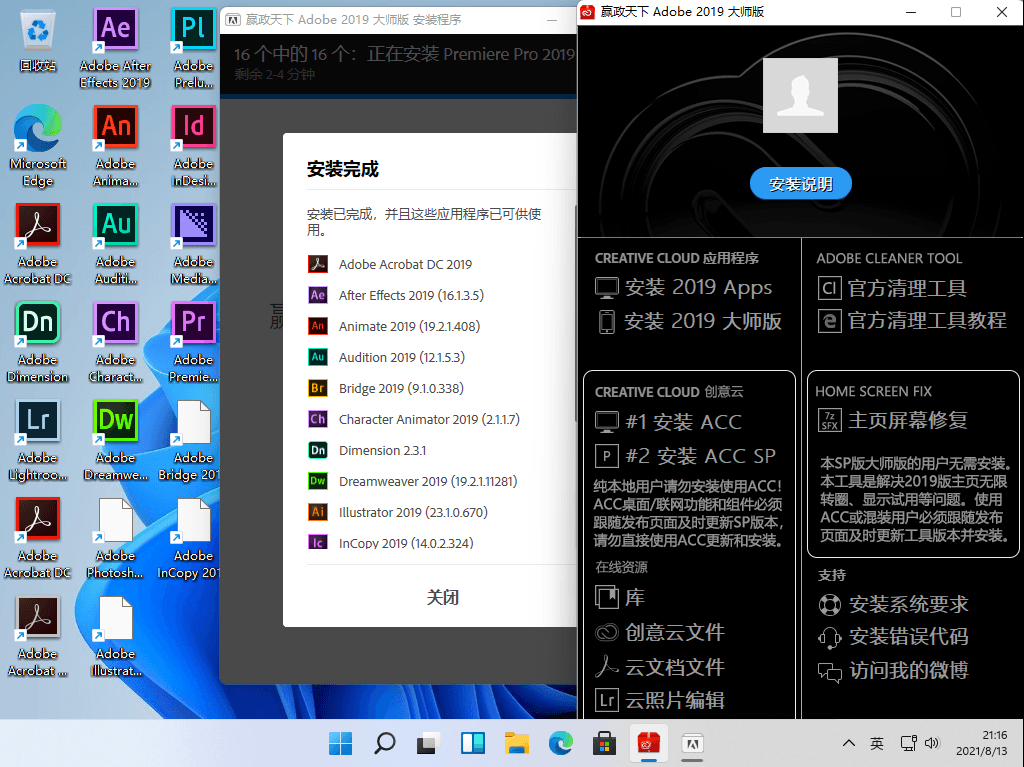
Task: Open 创意云文件 online resource
Action: click(x=660, y=632)
